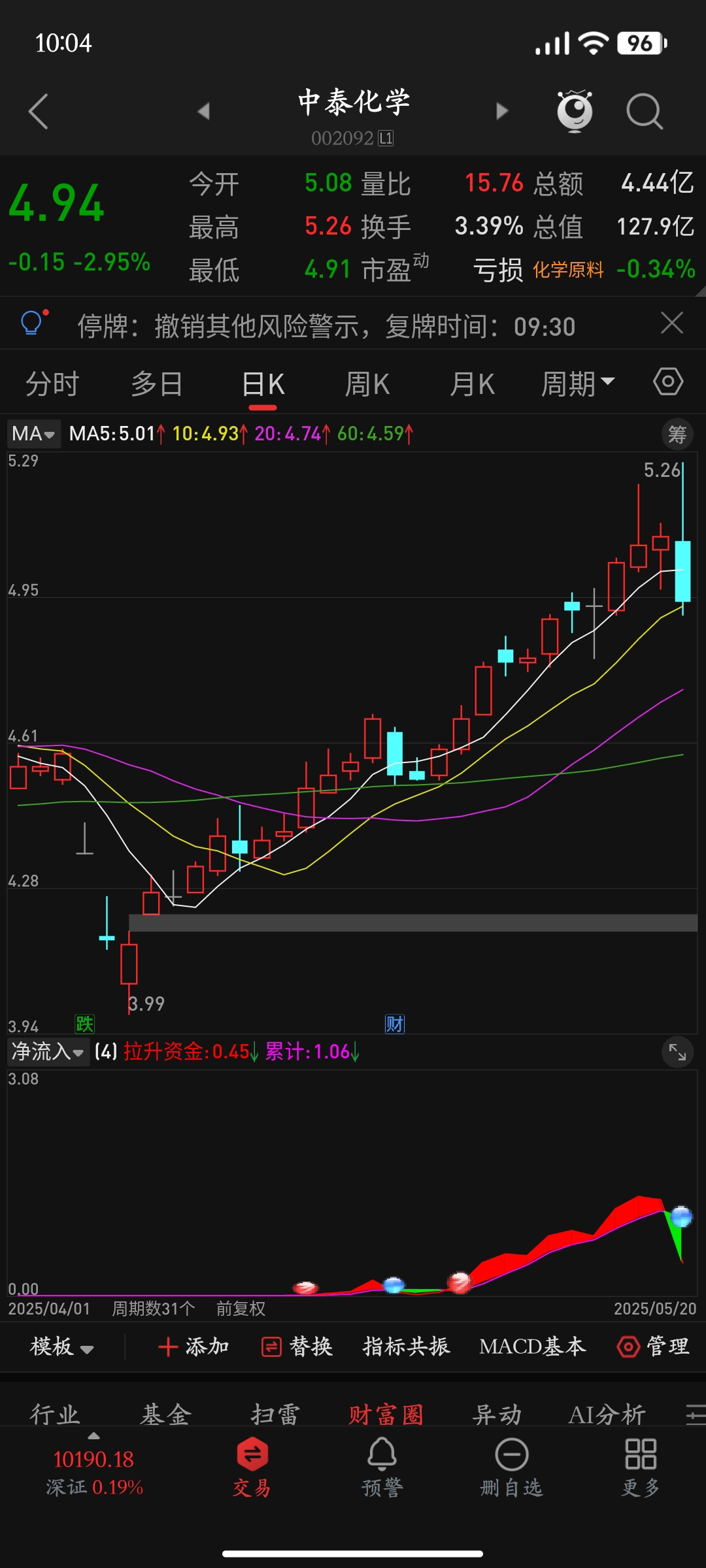
Task: Tap the 添加 plus button
Action: (x=193, y=1347)
